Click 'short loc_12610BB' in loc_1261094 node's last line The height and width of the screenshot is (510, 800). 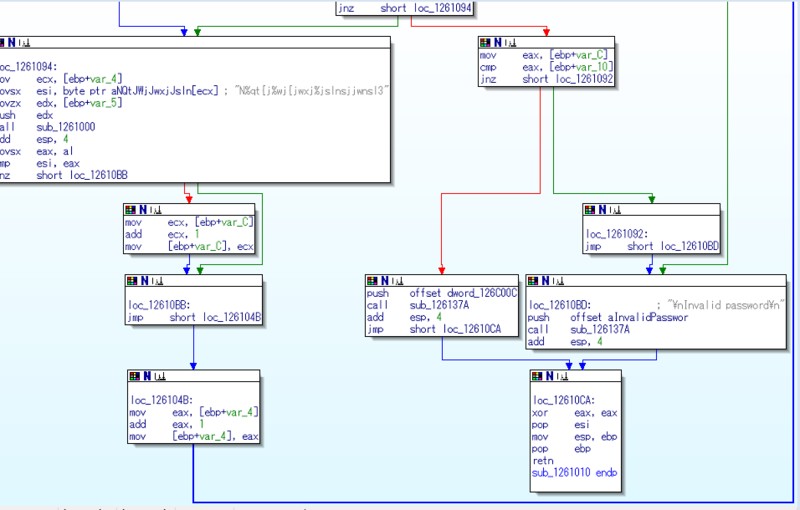(82, 175)
